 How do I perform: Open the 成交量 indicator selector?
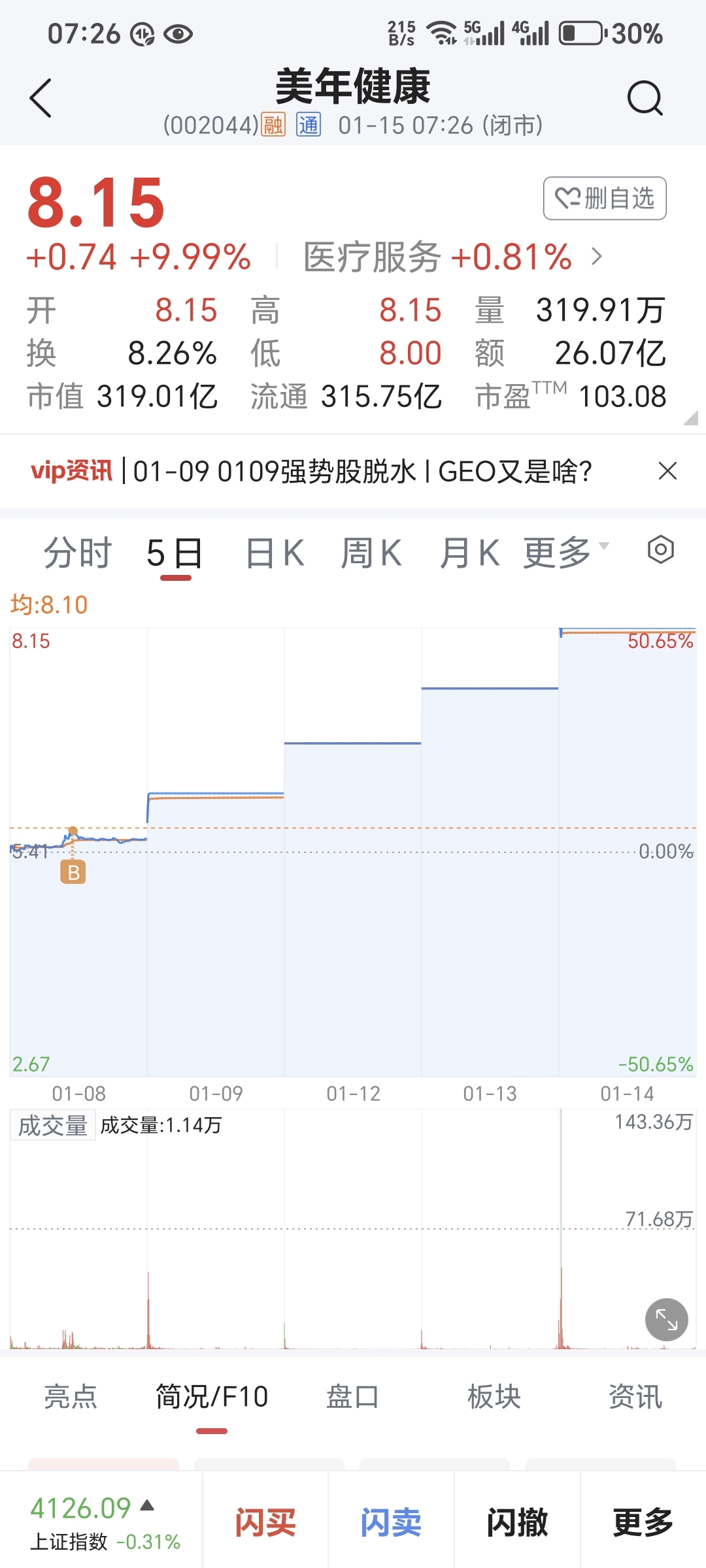click(53, 1125)
